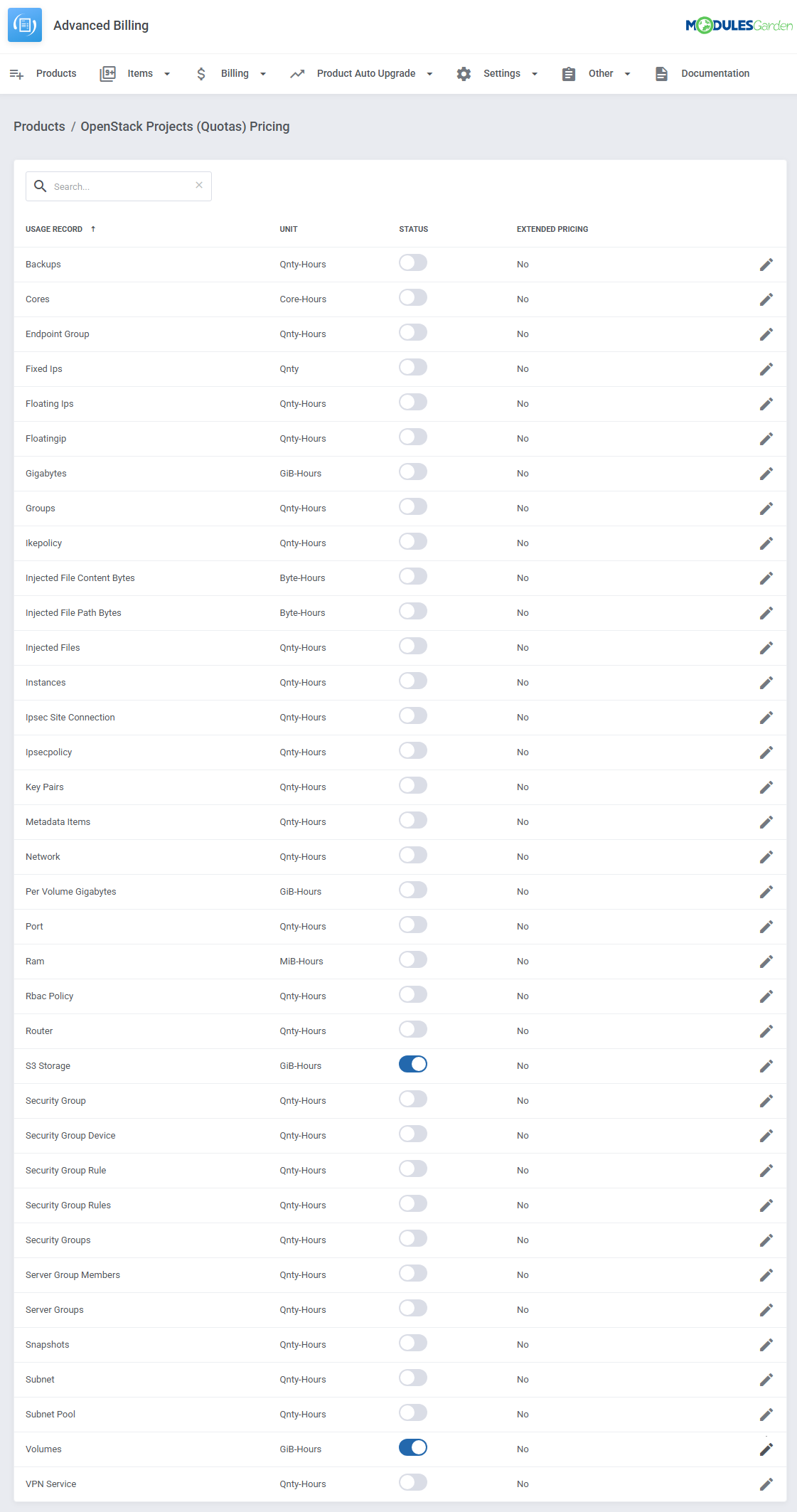Click the Advanced Billing logo icon
The image size is (797, 1512).
[x=25, y=26]
